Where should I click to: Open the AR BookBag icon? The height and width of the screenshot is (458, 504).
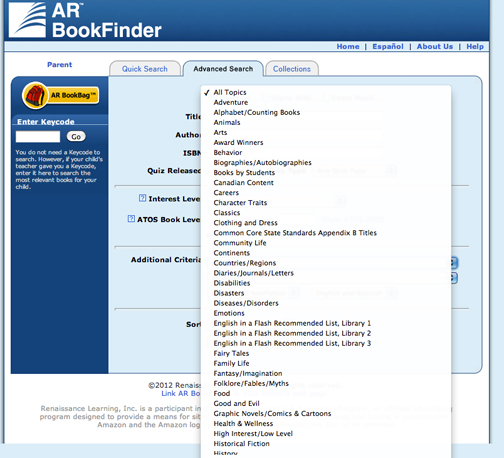[x=61, y=96]
